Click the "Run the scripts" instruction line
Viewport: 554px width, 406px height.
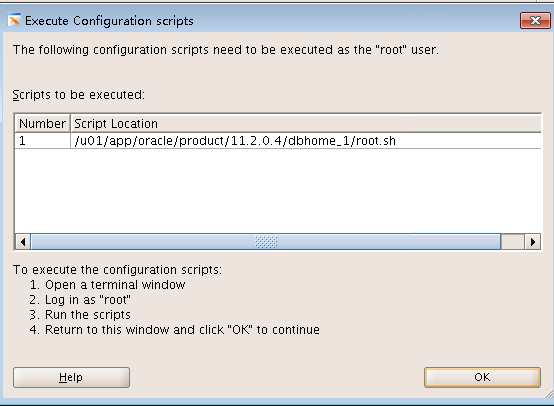pyautogui.click(x=88, y=314)
